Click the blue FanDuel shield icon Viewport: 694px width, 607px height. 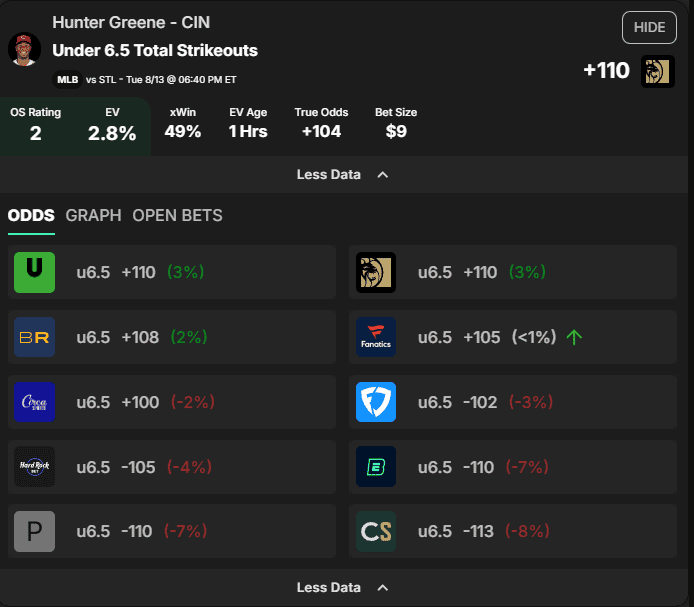click(376, 402)
